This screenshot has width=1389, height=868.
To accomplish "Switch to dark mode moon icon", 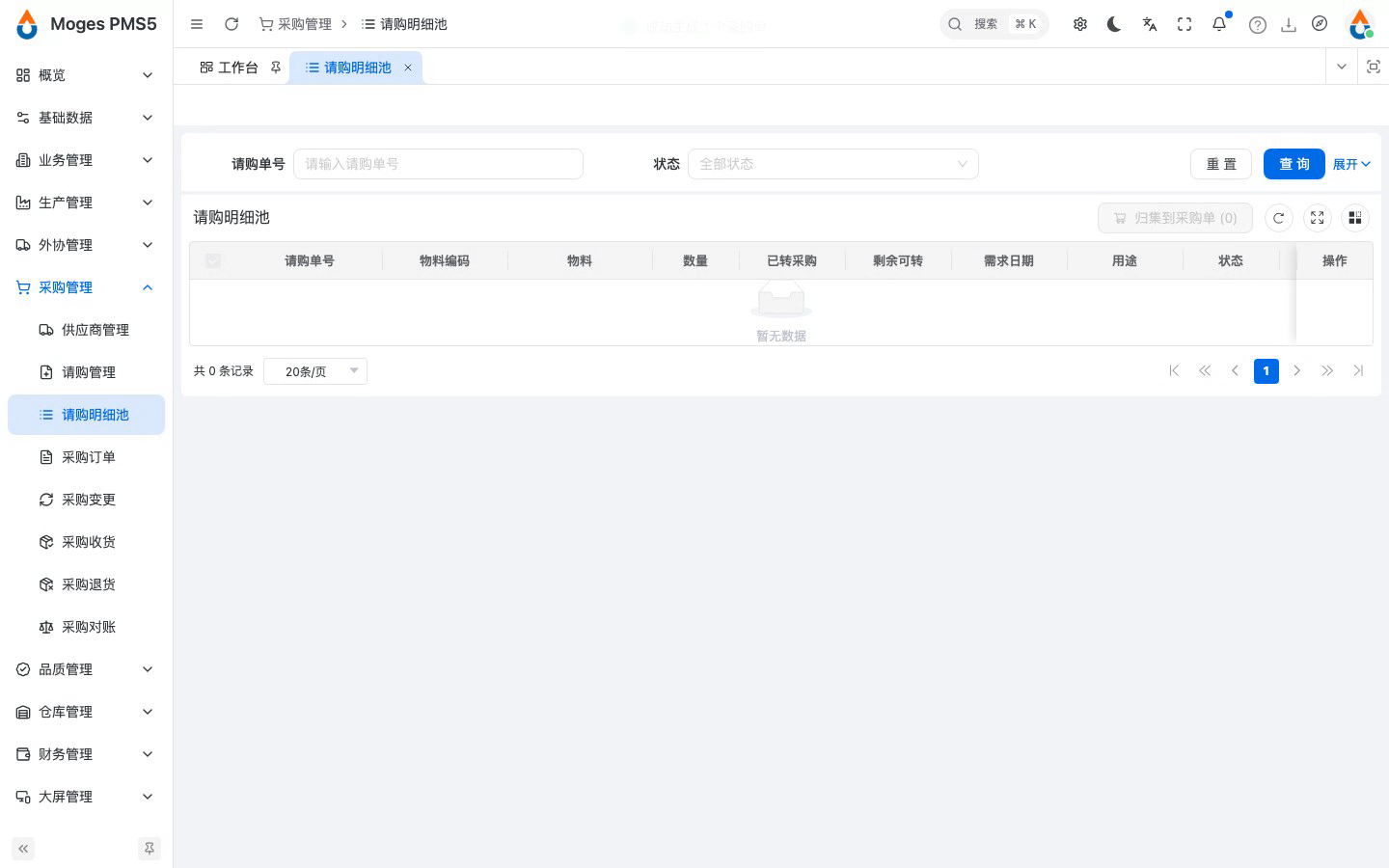I will pyautogui.click(x=1115, y=24).
